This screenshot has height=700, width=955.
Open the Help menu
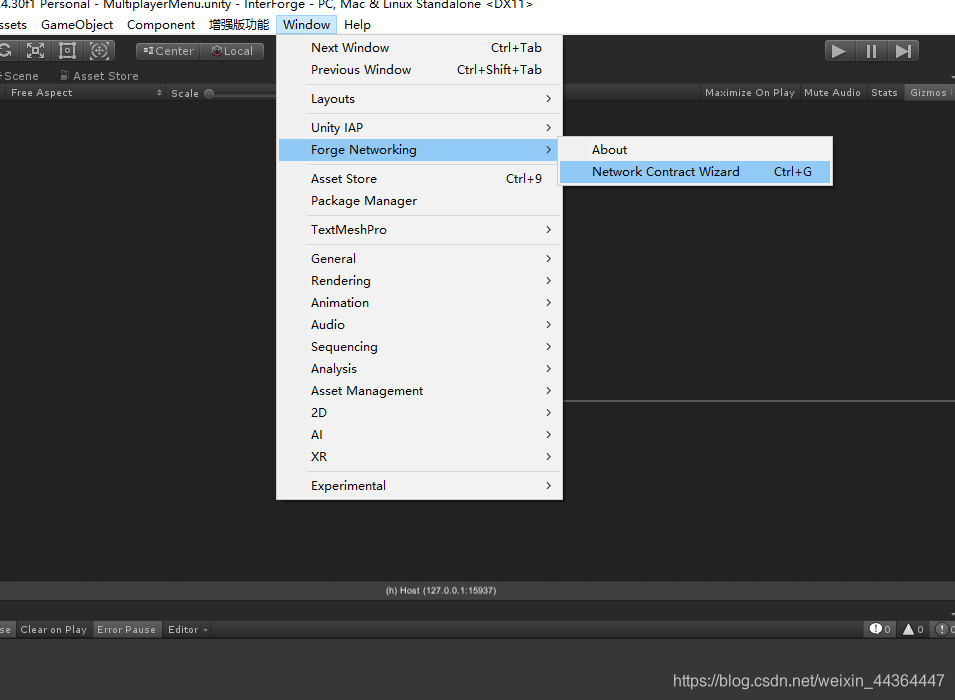pyautogui.click(x=357, y=25)
